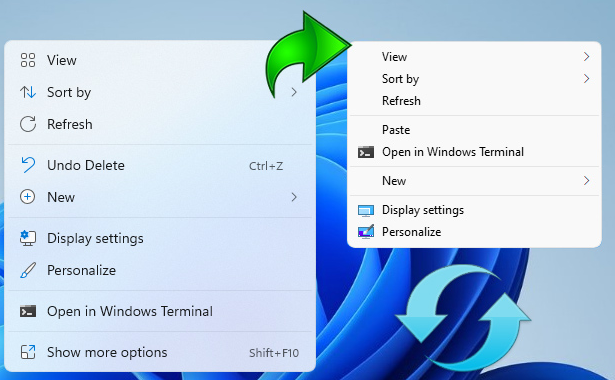Choose View in the new context menu
615x380 pixels.
pos(160,60)
